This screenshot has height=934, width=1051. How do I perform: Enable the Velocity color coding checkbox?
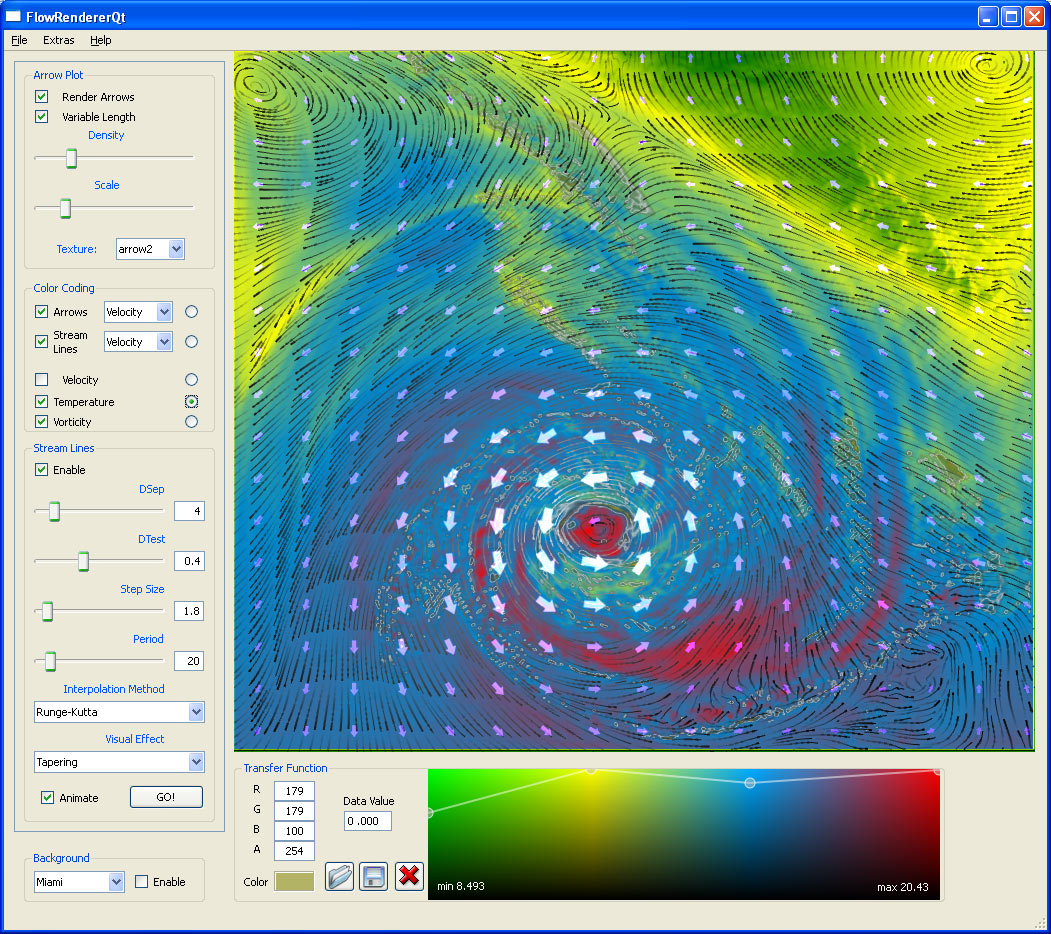(x=42, y=380)
